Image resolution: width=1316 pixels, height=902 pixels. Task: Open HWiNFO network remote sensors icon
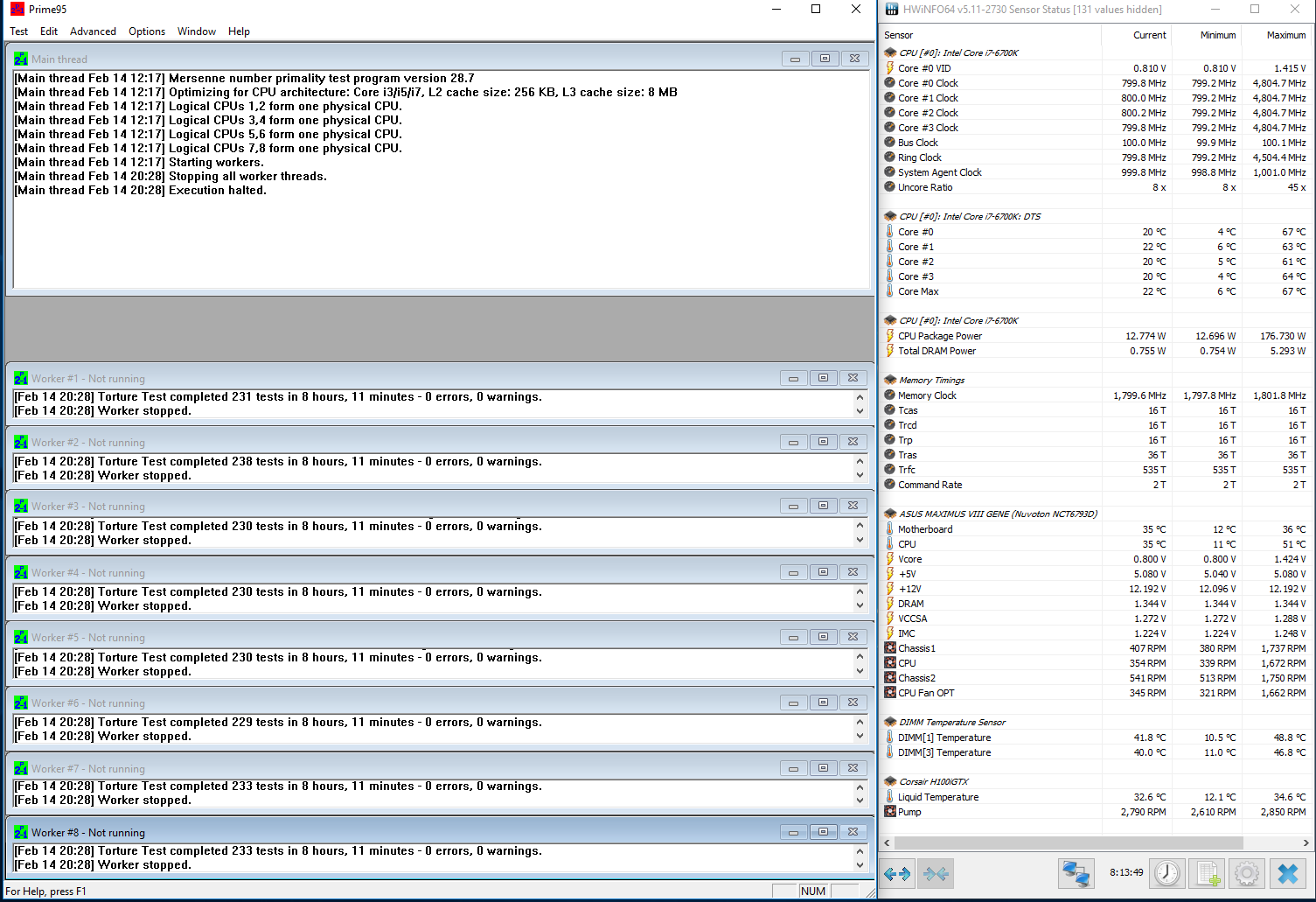[x=1076, y=873]
